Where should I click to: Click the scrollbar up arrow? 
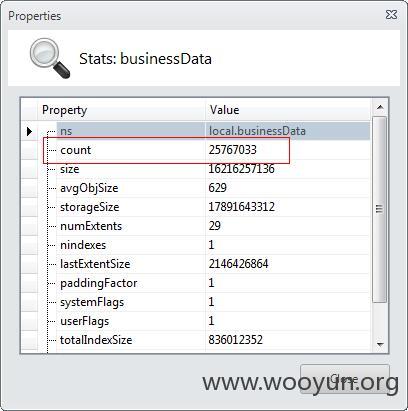click(x=380, y=107)
